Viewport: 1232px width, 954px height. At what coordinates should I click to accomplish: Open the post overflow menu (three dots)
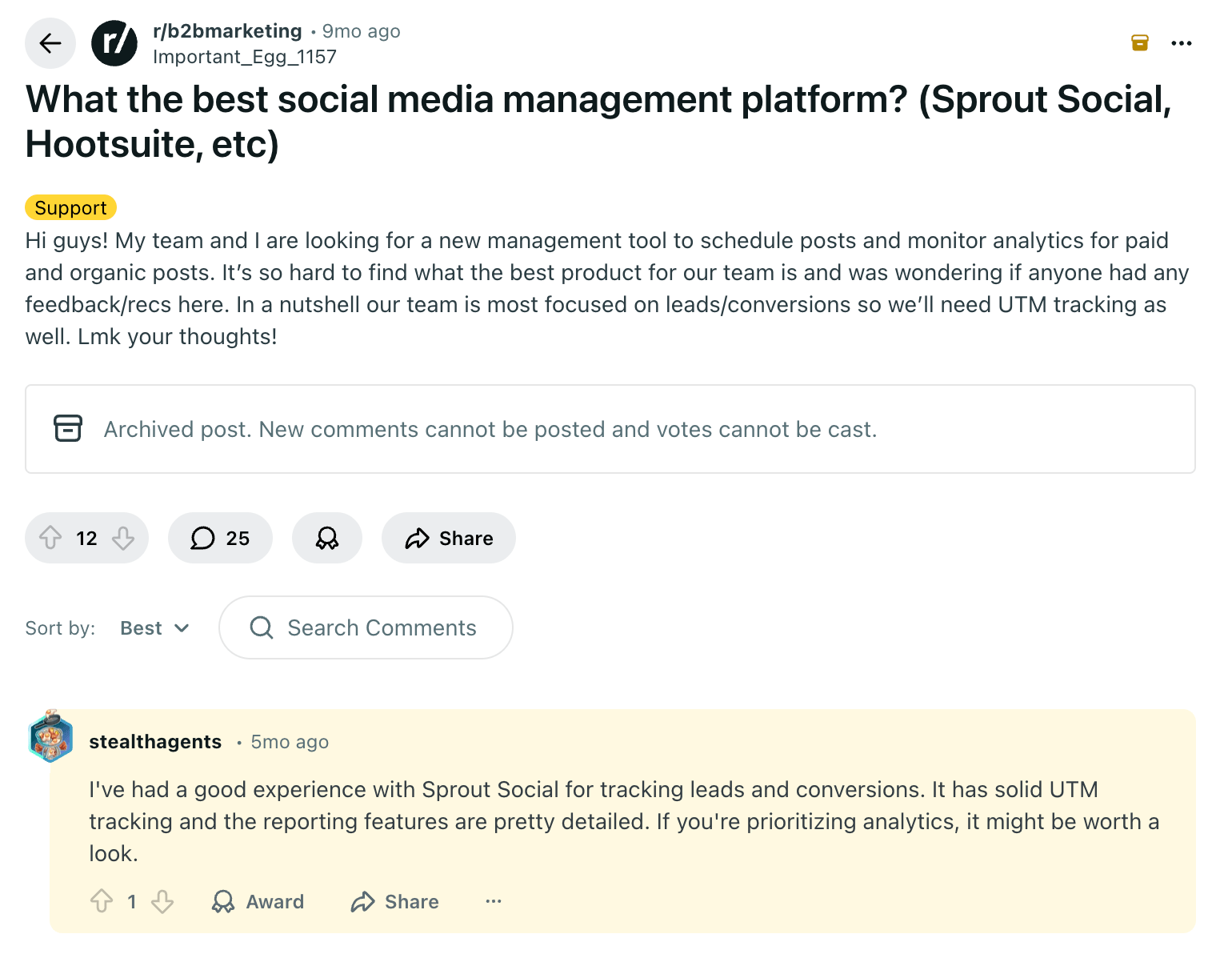coord(1182,43)
